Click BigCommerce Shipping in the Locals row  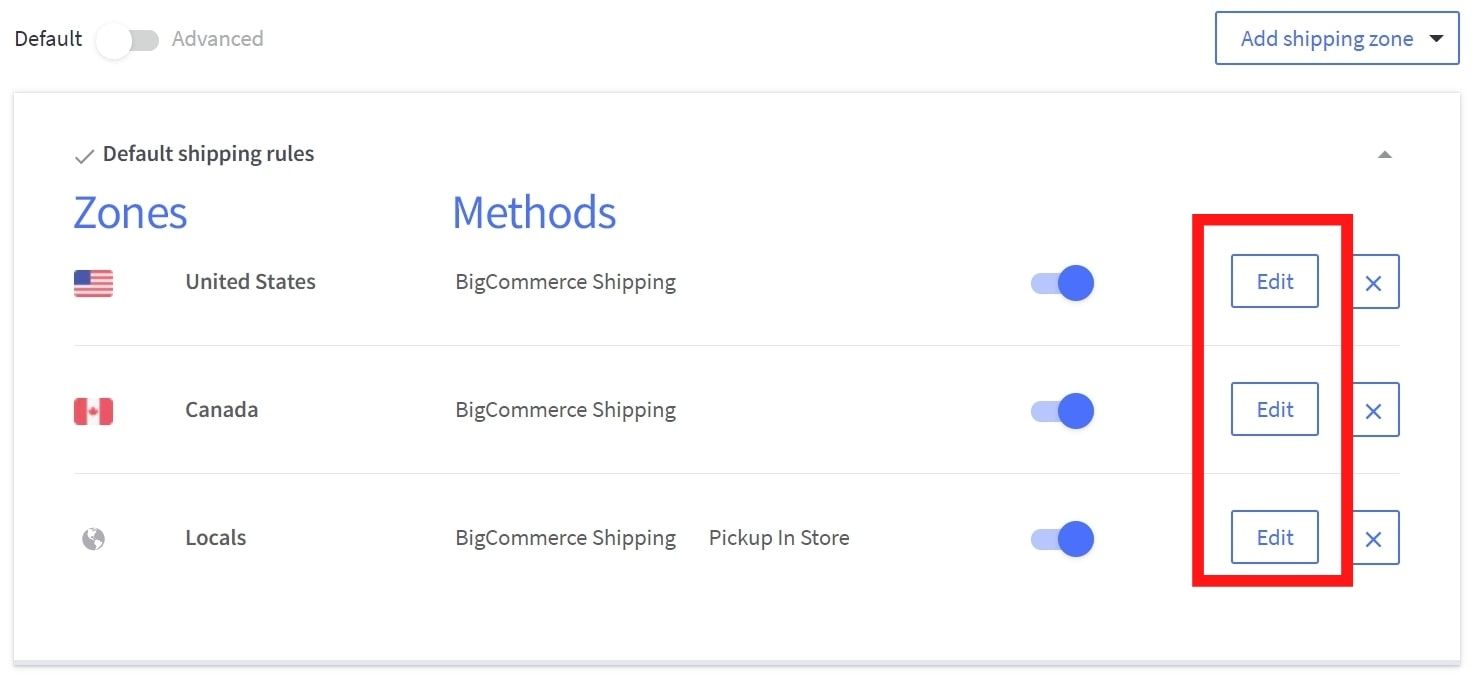(x=565, y=538)
